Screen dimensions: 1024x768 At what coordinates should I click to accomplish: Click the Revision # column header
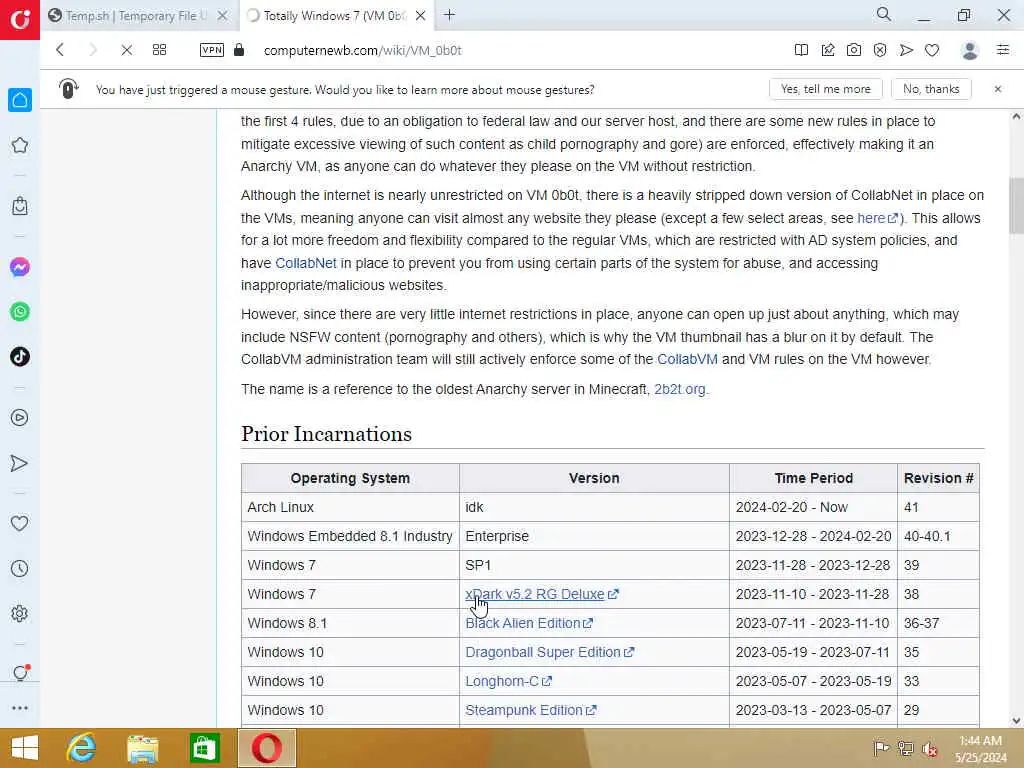[x=938, y=478]
